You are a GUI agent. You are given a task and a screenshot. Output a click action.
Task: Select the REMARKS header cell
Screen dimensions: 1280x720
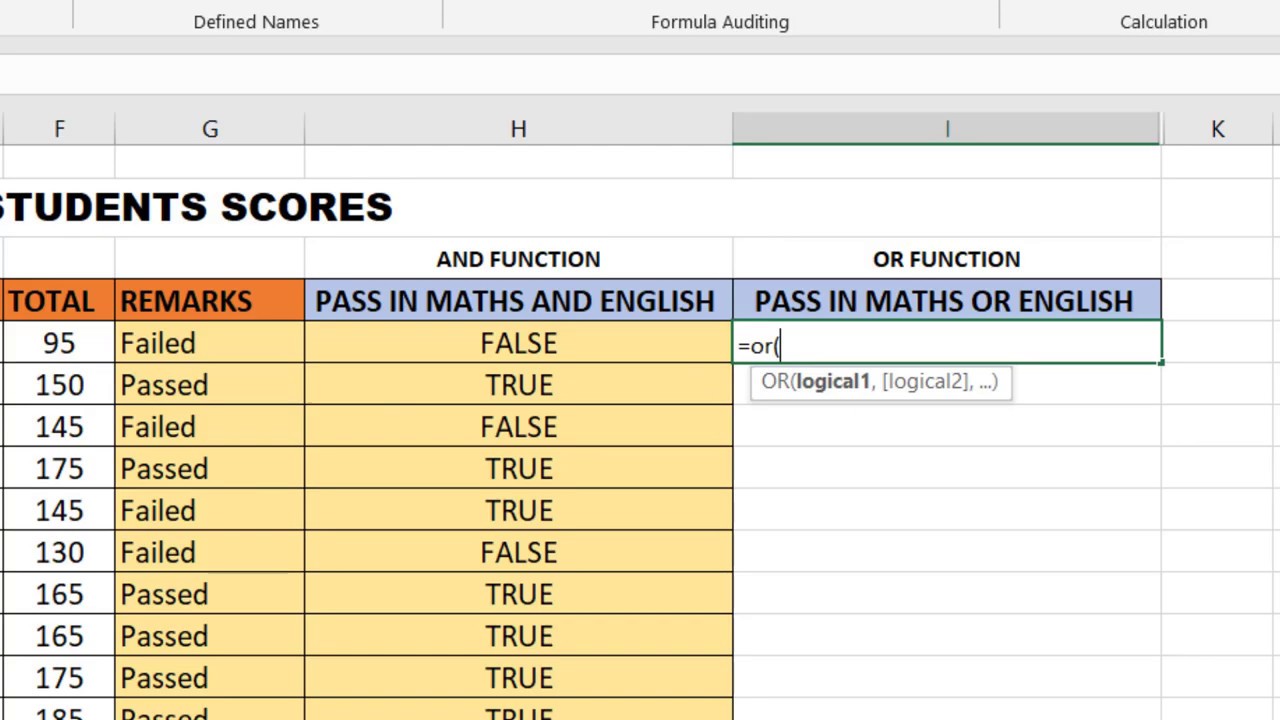click(210, 301)
